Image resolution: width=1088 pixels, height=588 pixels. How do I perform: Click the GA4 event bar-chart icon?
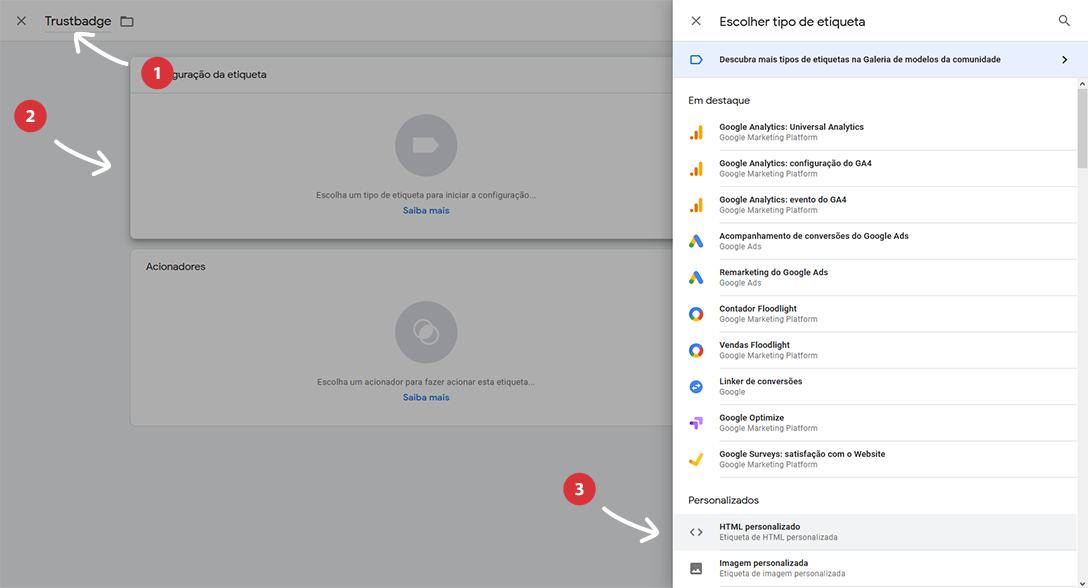click(x=696, y=205)
